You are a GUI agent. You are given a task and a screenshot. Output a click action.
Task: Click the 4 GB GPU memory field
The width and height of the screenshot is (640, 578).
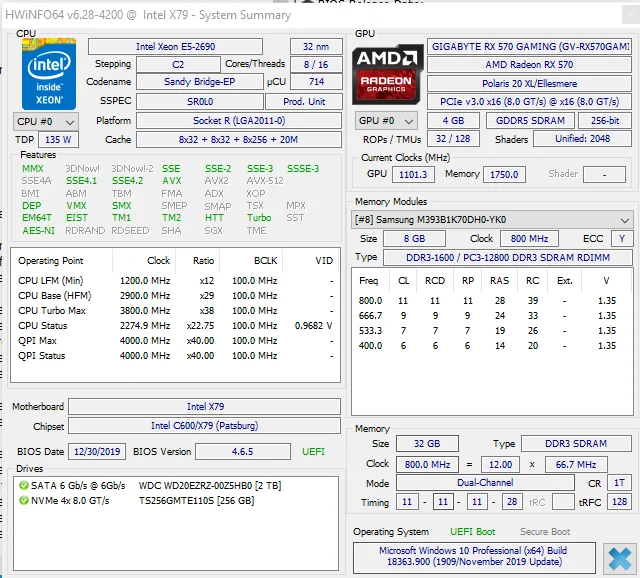(453, 120)
